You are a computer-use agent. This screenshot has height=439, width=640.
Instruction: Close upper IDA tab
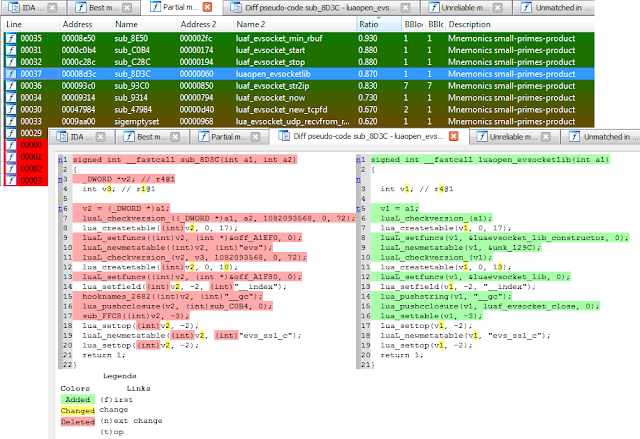pos(52,7)
